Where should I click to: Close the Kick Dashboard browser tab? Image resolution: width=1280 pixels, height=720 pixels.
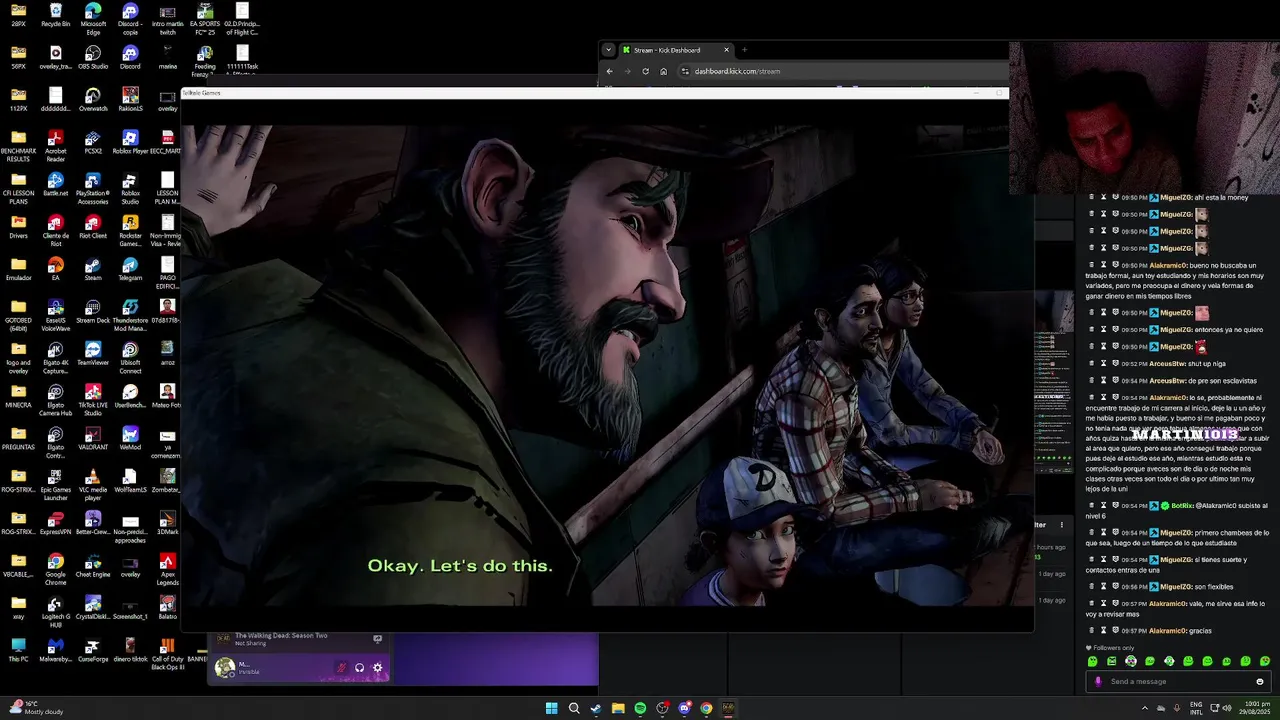pyautogui.click(x=727, y=50)
